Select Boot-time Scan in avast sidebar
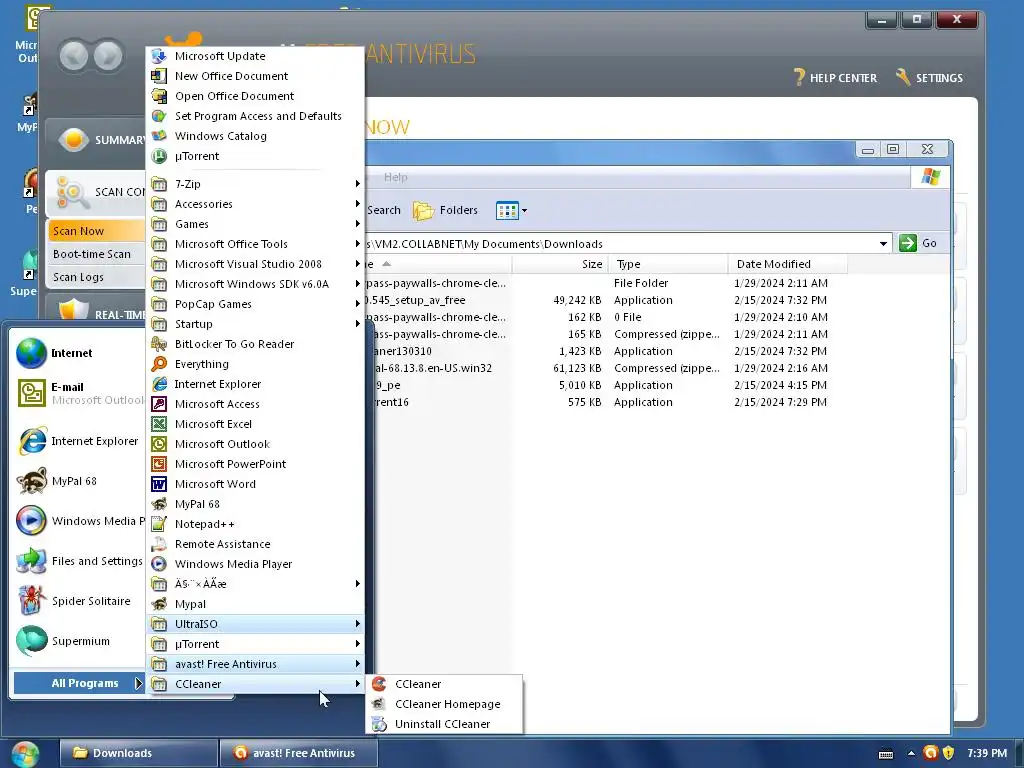The height and width of the screenshot is (768, 1024). click(96, 254)
